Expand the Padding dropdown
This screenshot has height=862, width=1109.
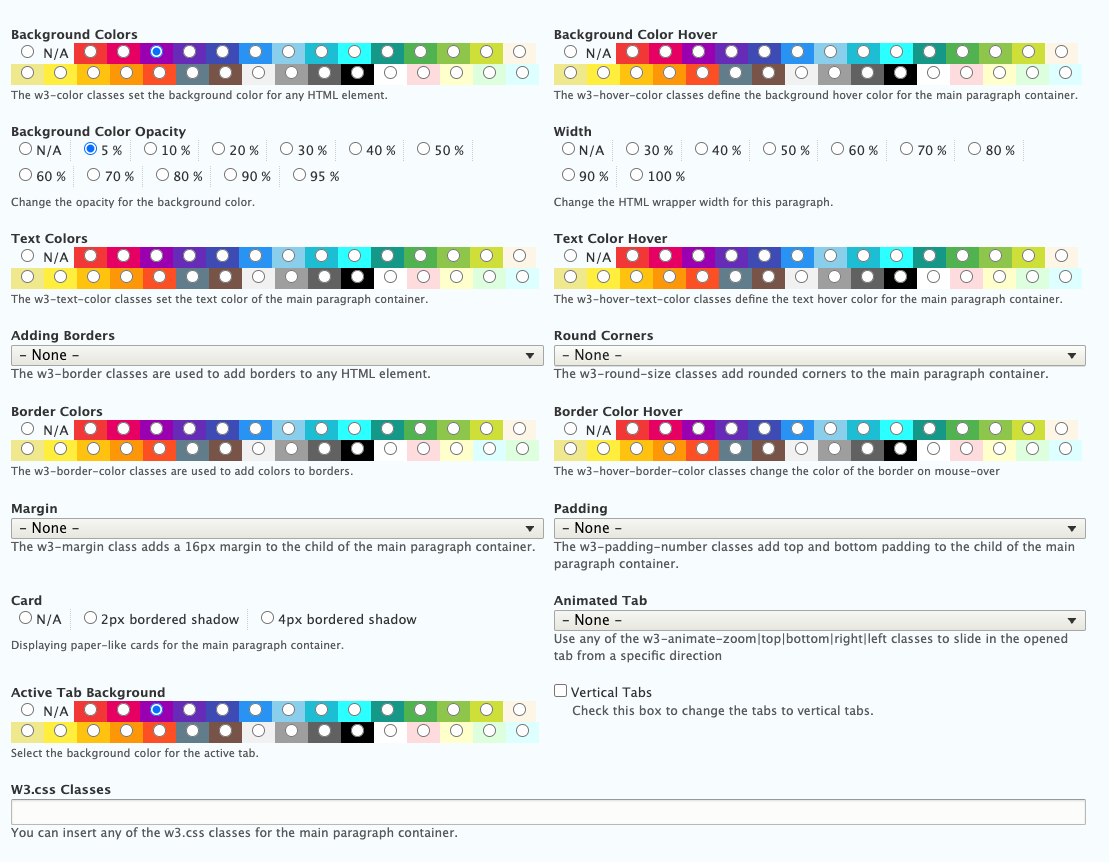pyautogui.click(x=820, y=528)
